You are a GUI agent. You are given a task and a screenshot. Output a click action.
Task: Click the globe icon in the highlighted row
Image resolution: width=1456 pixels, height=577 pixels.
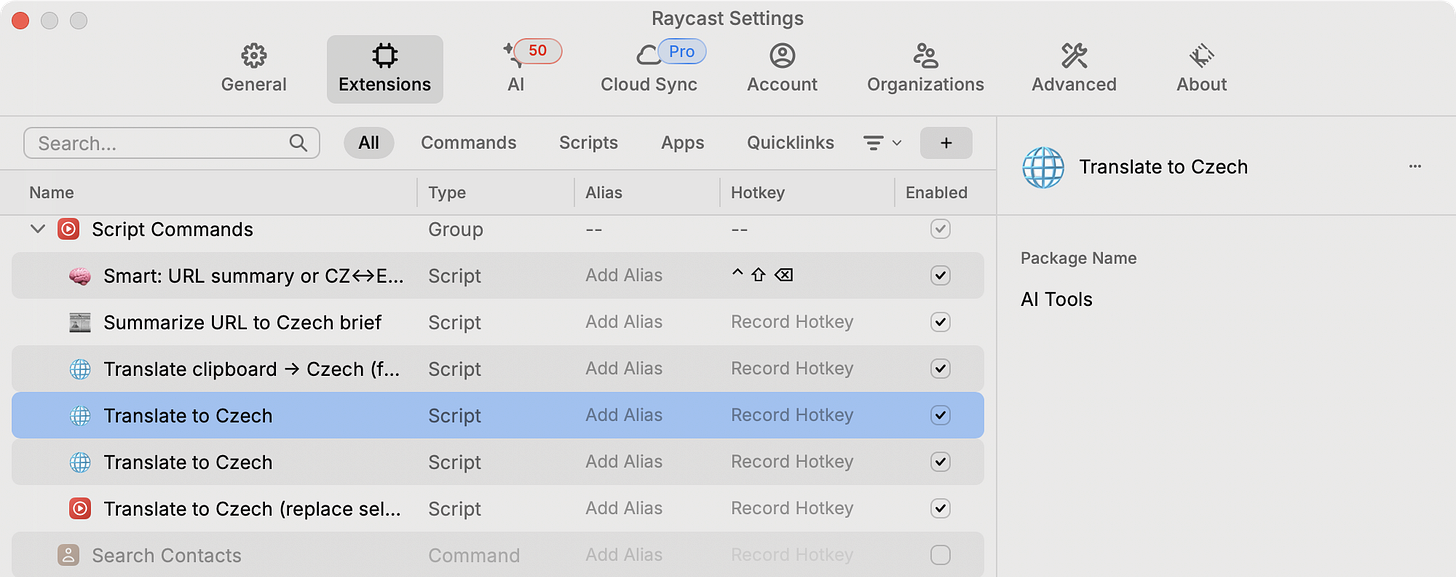(x=80, y=415)
